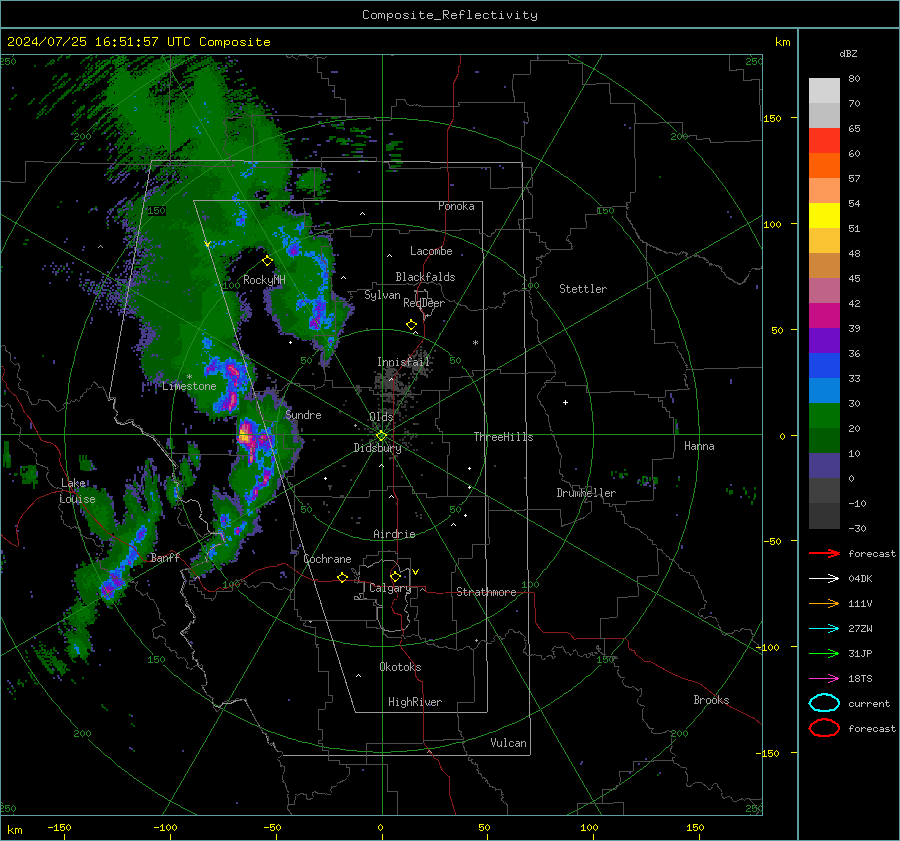Click the Drumheller map label
This screenshot has height=841, width=900.
coord(586,493)
